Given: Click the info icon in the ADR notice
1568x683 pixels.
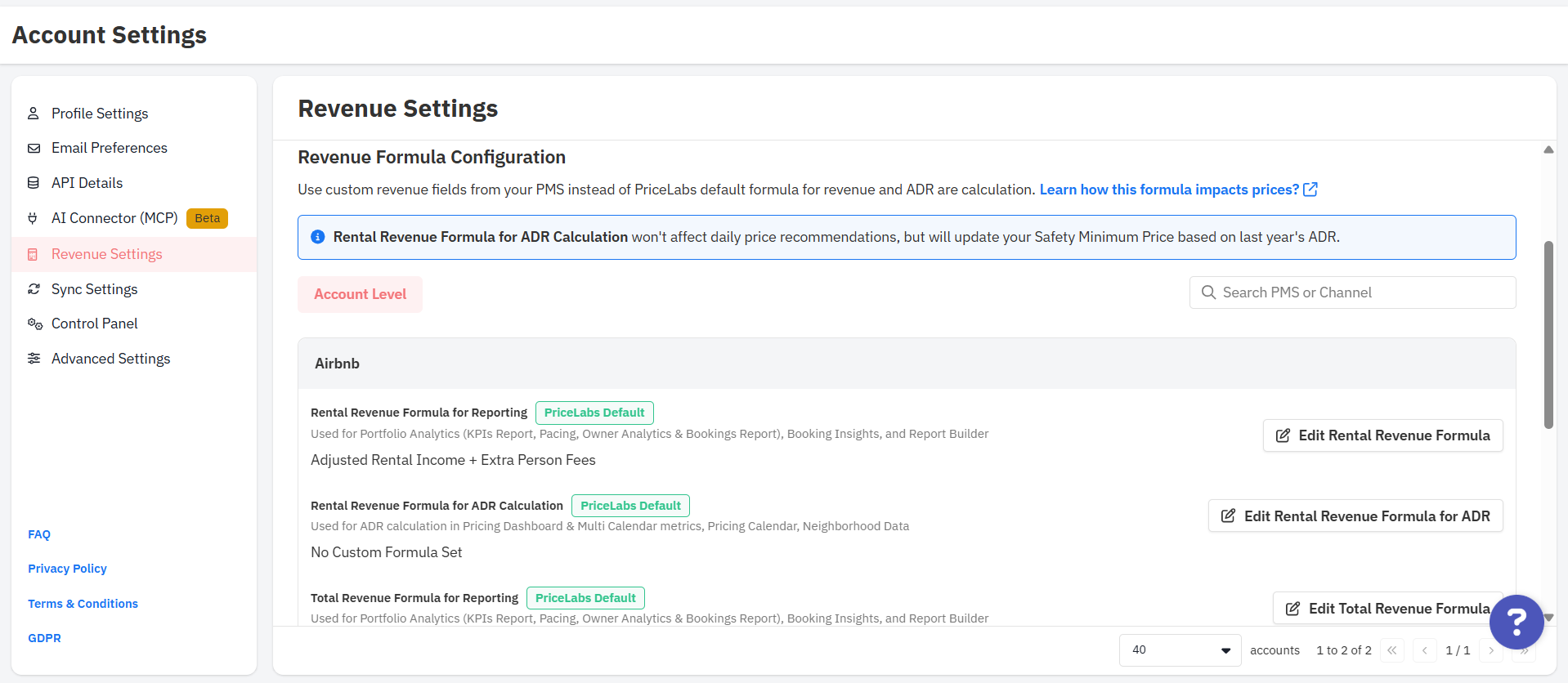Looking at the screenshot, I should pyautogui.click(x=318, y=237).
